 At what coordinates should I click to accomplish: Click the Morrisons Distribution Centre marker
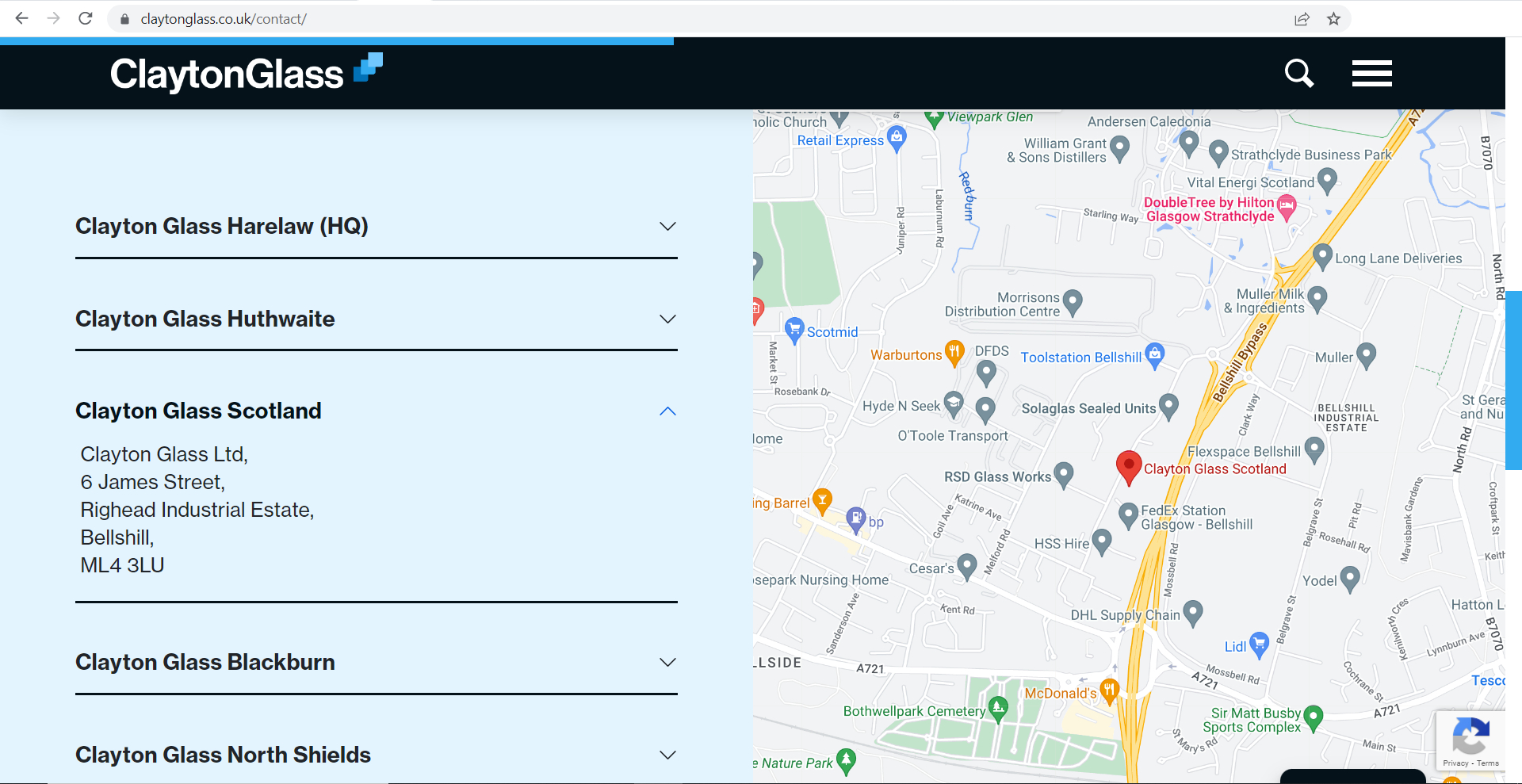(1072, 302)
